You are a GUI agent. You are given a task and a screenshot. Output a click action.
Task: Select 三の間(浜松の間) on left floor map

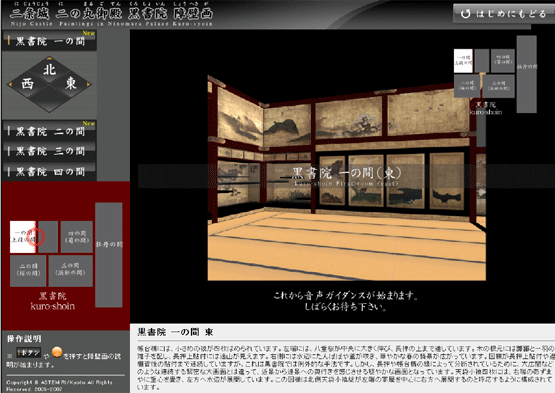(x=70, y=271)
